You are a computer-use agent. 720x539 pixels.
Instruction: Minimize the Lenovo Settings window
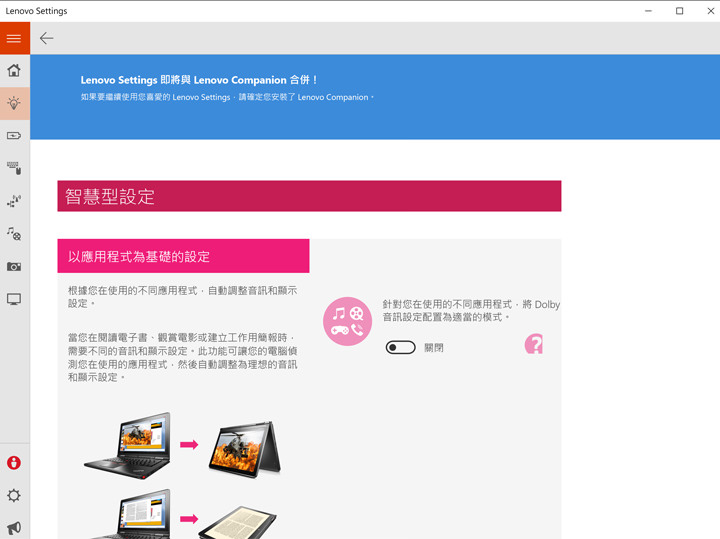[x=648, y=11]
